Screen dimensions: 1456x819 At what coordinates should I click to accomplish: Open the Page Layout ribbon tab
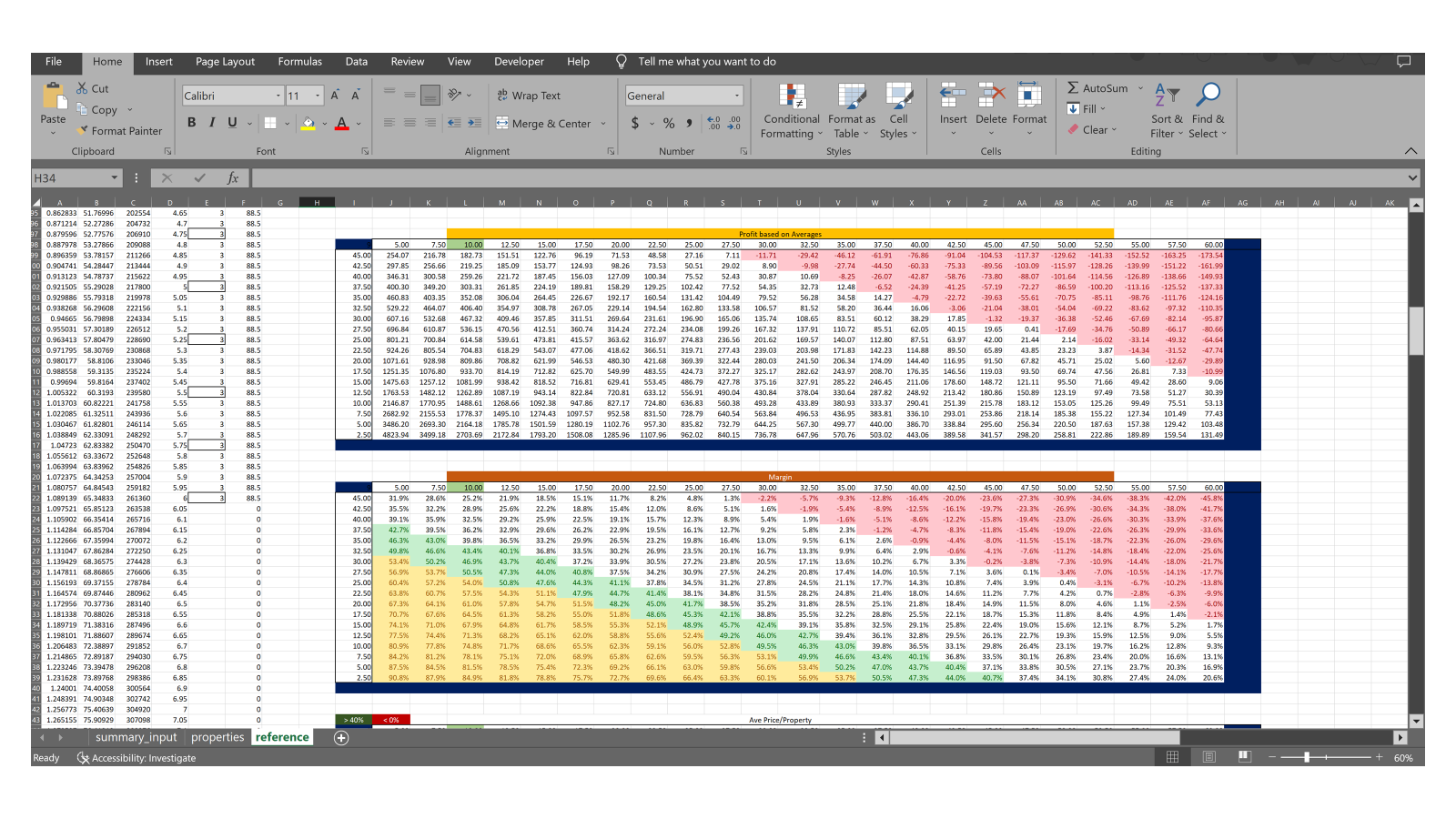click(x=225, y=62)
